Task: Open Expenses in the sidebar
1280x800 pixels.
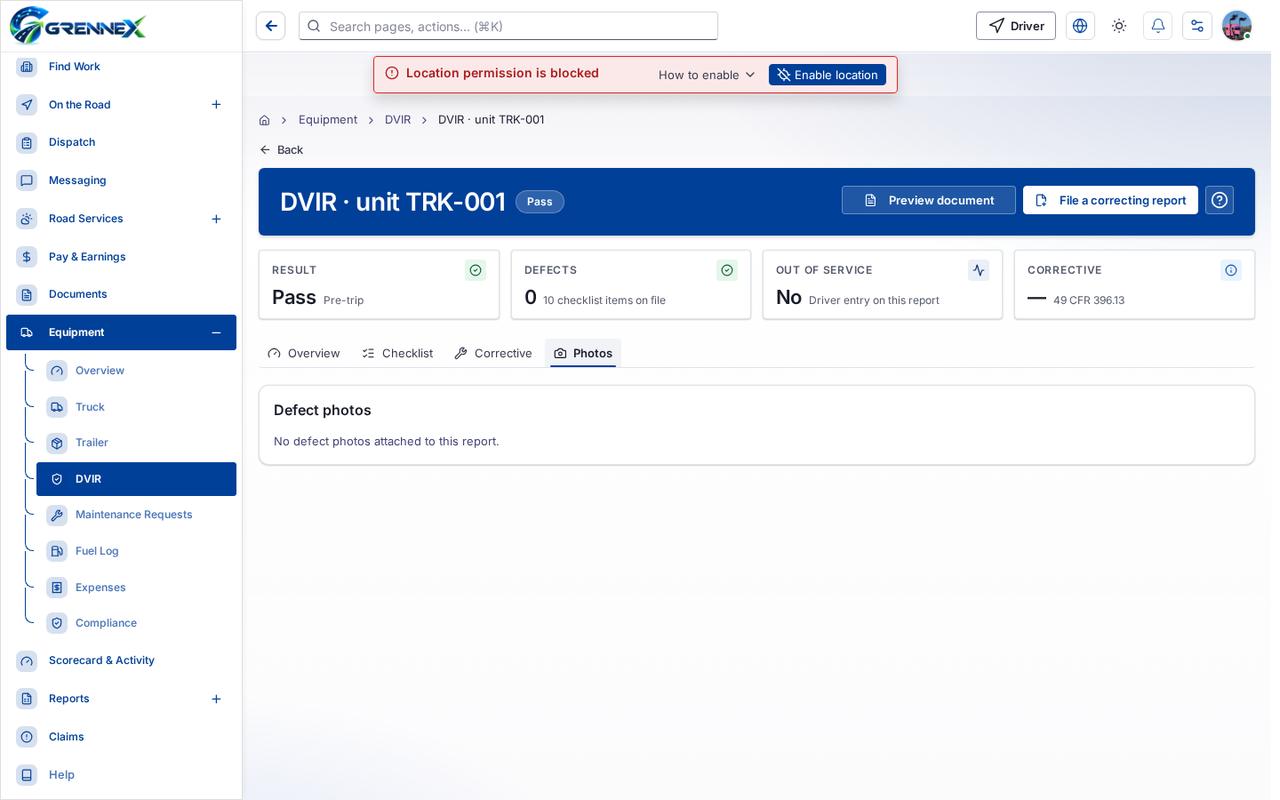Action: tap(136, 587)
